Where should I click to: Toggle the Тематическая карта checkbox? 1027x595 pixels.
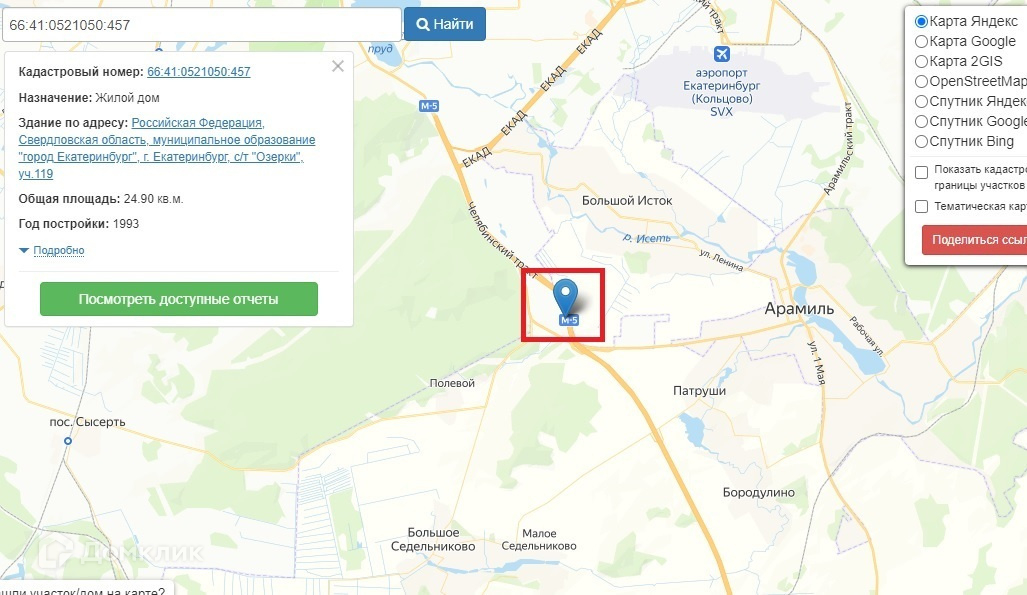click(x=922, y=206)
